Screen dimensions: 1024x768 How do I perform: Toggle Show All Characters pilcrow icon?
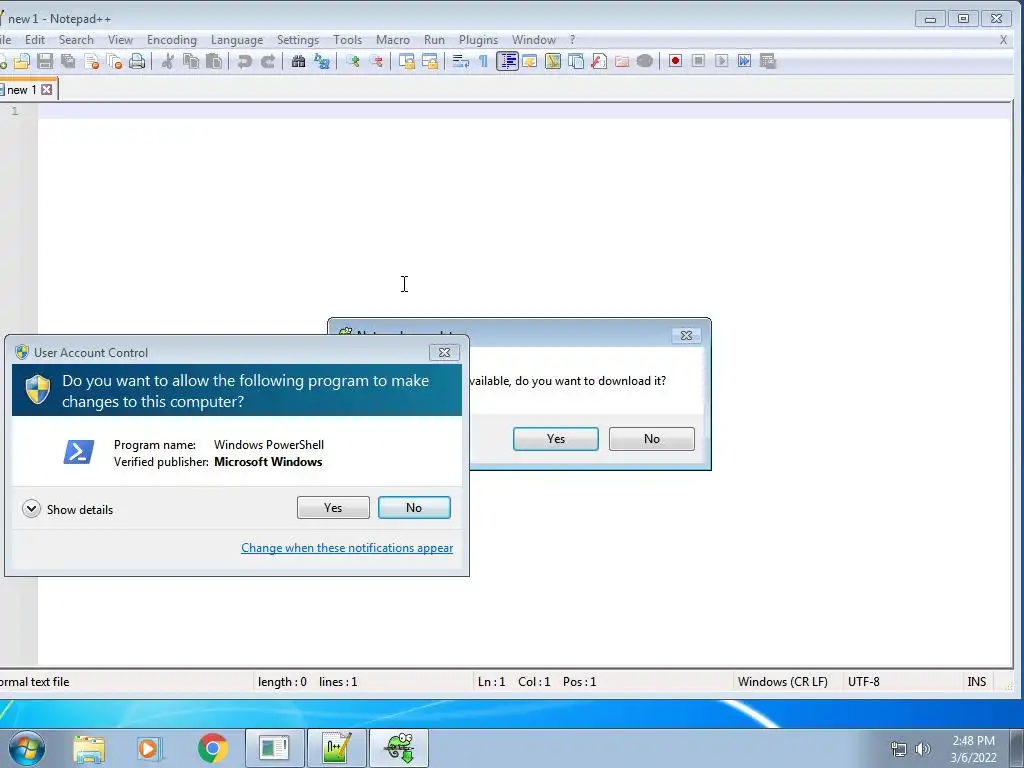[x=483, y=61]
